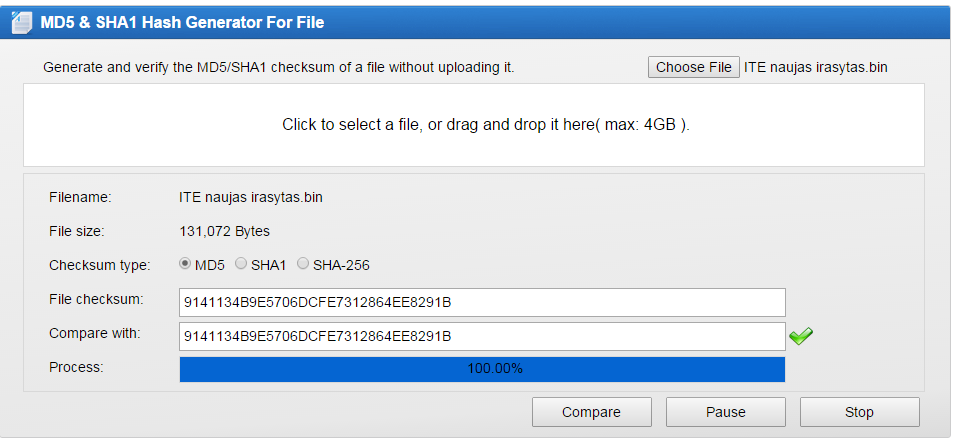The width and height of the screenshot is (955, 441).
Task: Click the 131,072 Bytes file size text
Action: [225, 231]
